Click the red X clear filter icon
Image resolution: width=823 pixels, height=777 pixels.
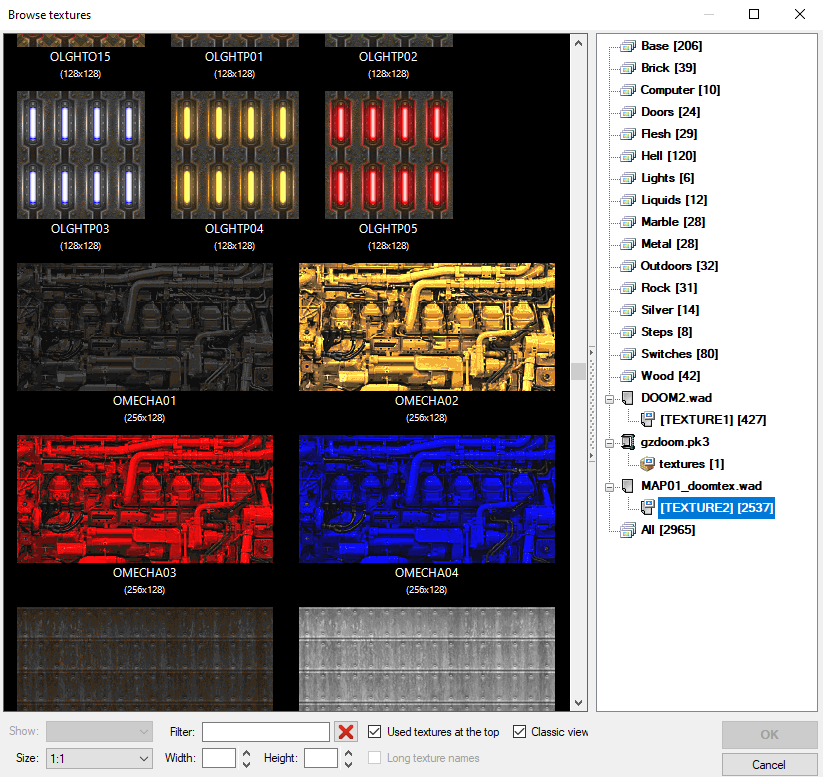coord(346,732)
